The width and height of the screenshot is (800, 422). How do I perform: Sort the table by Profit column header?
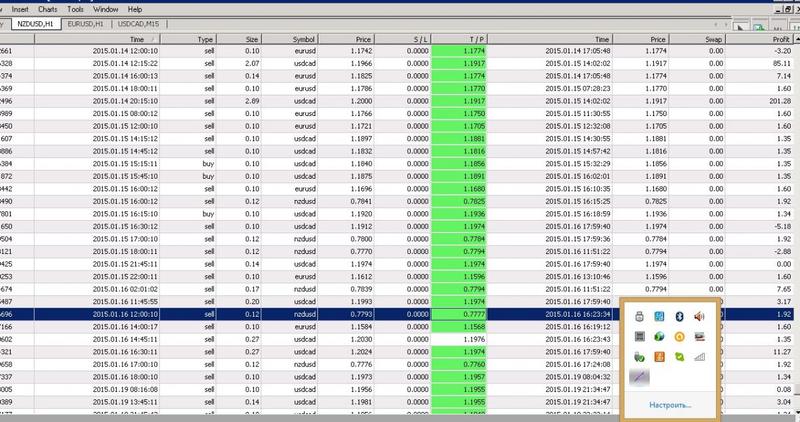(x=769, y=38)
